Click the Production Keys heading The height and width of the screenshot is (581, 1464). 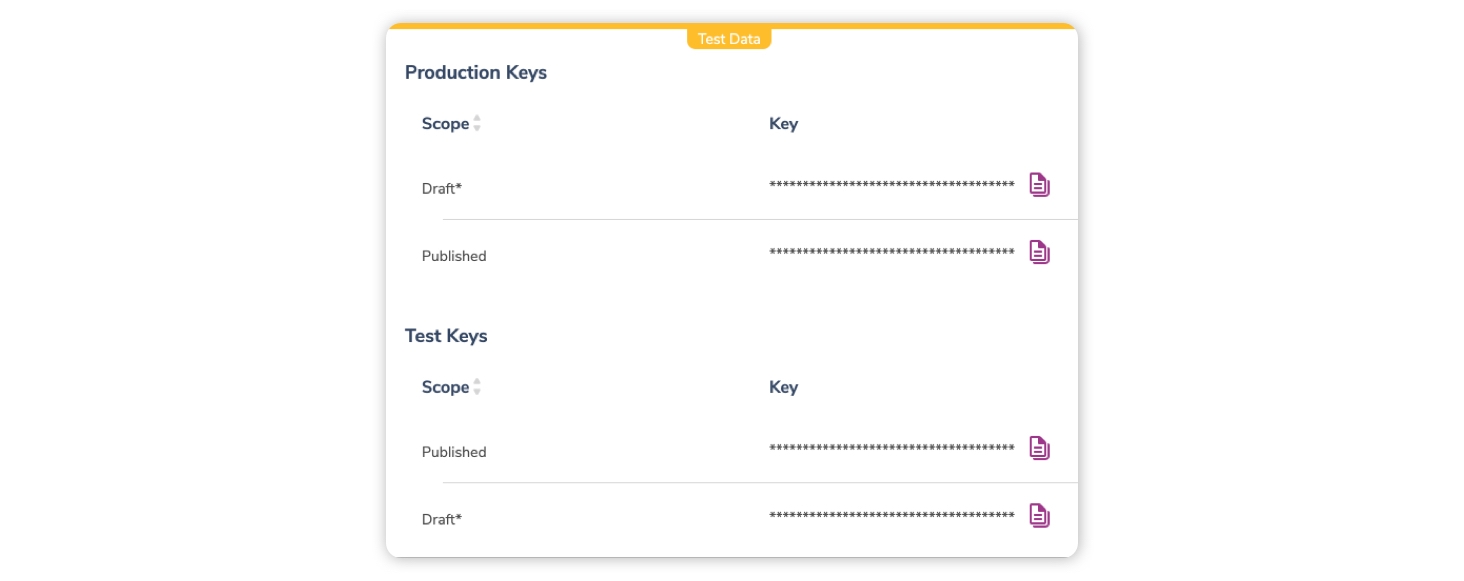(477, 72)
